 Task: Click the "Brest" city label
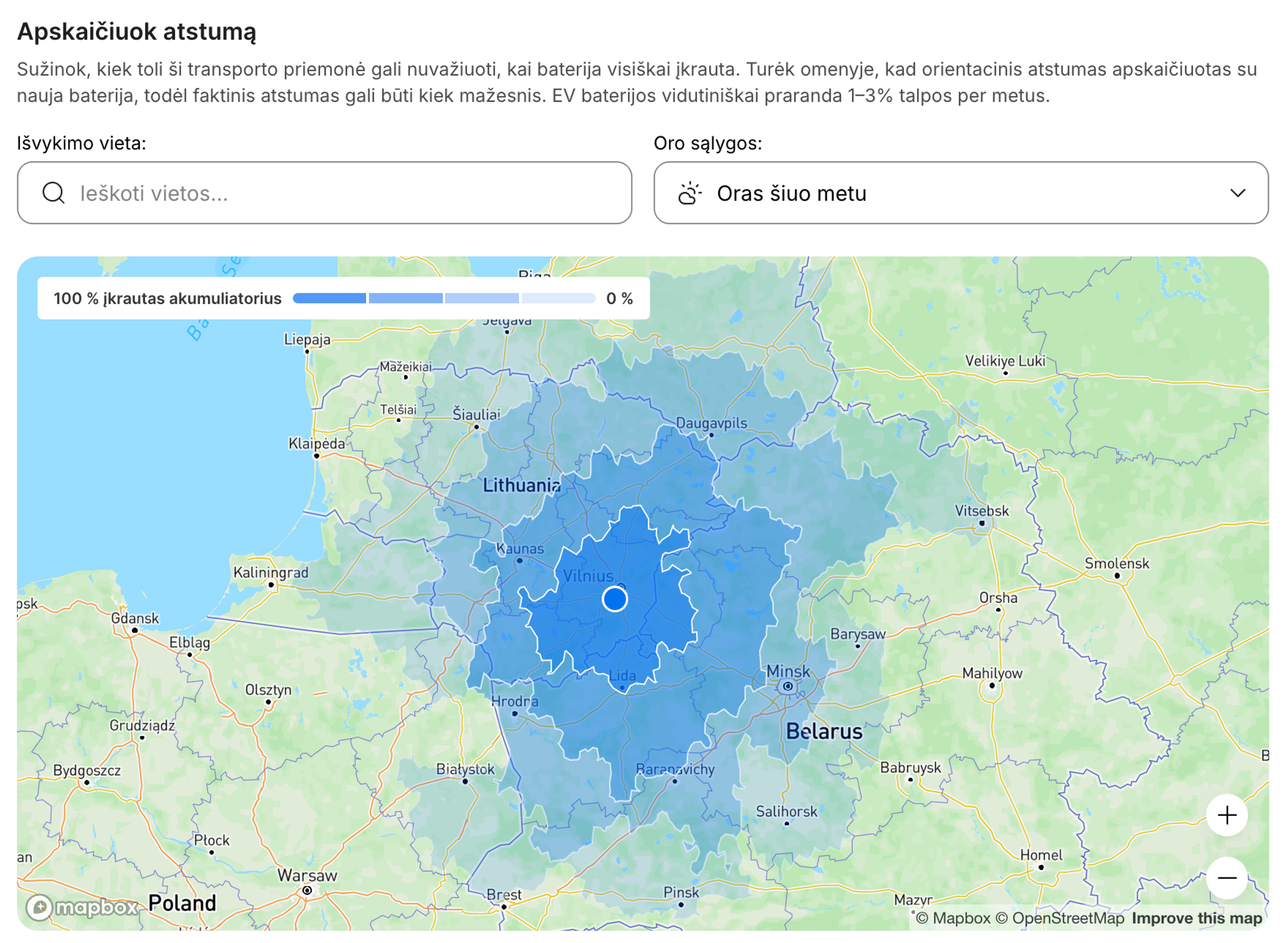coord(504,894)
